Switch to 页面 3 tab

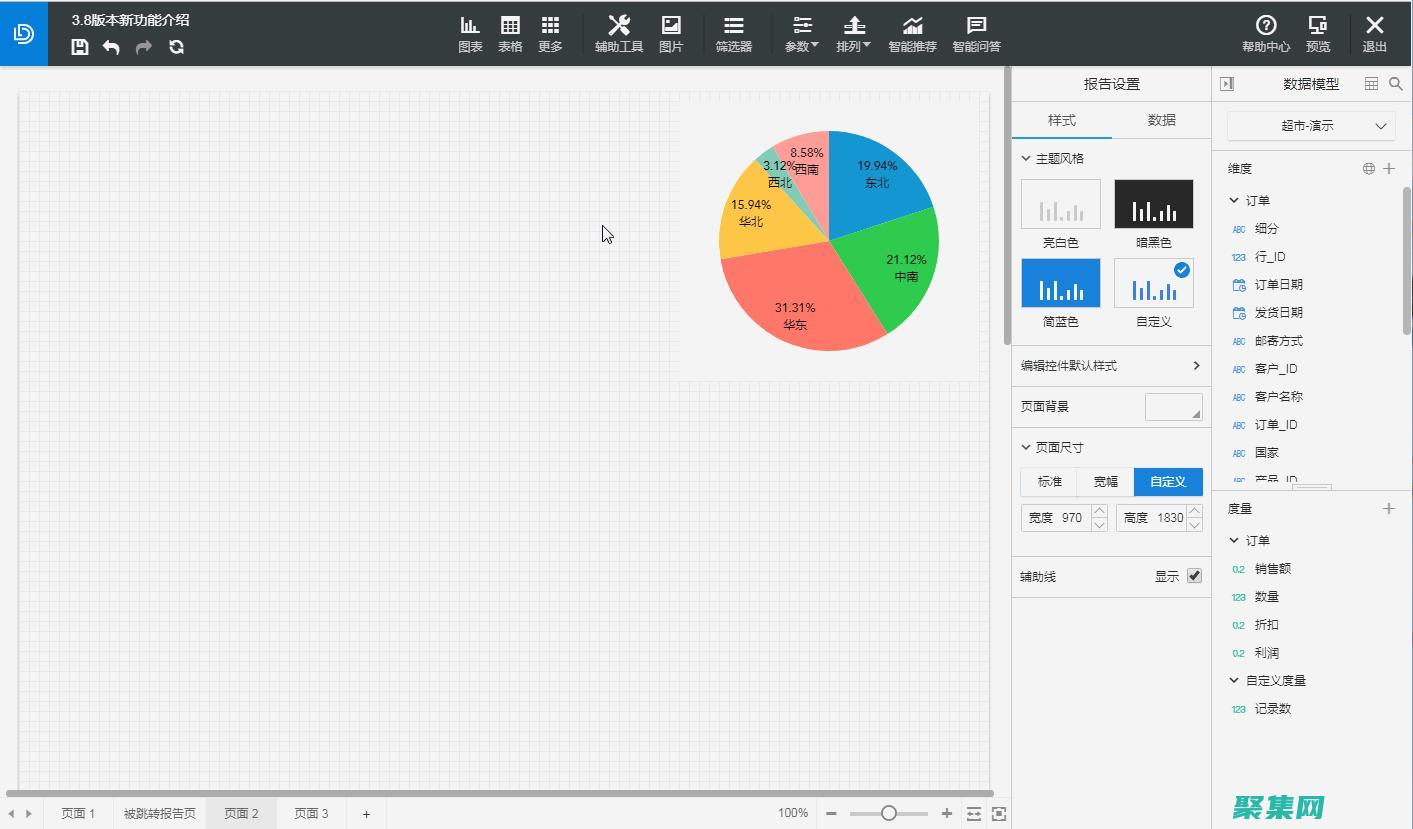click(311, 813)
